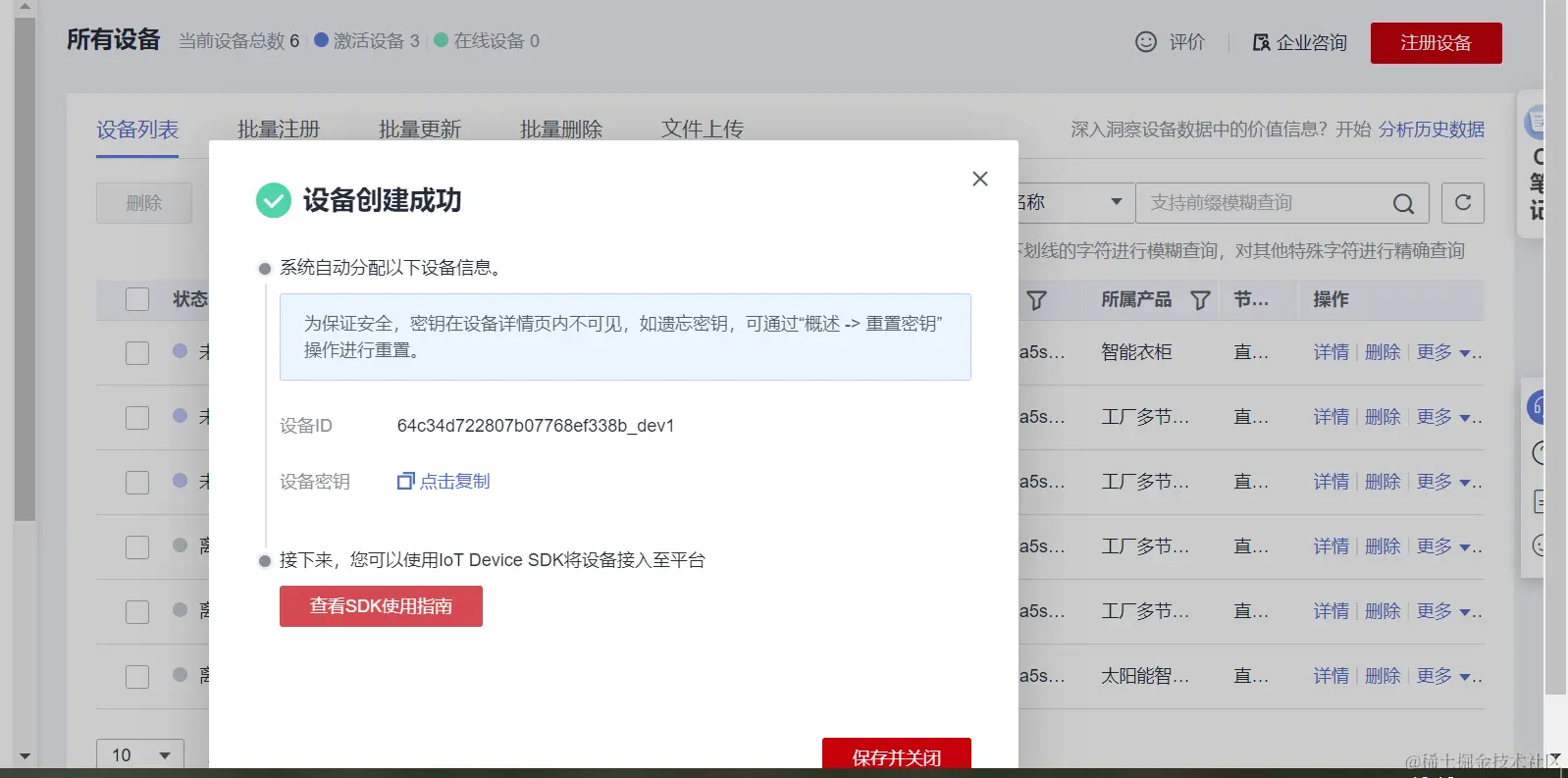The height and width of the screenshot is (778, 1568).
Task: Click scrollbar down arrow at bottom left
Action: (x=25, y=756)
